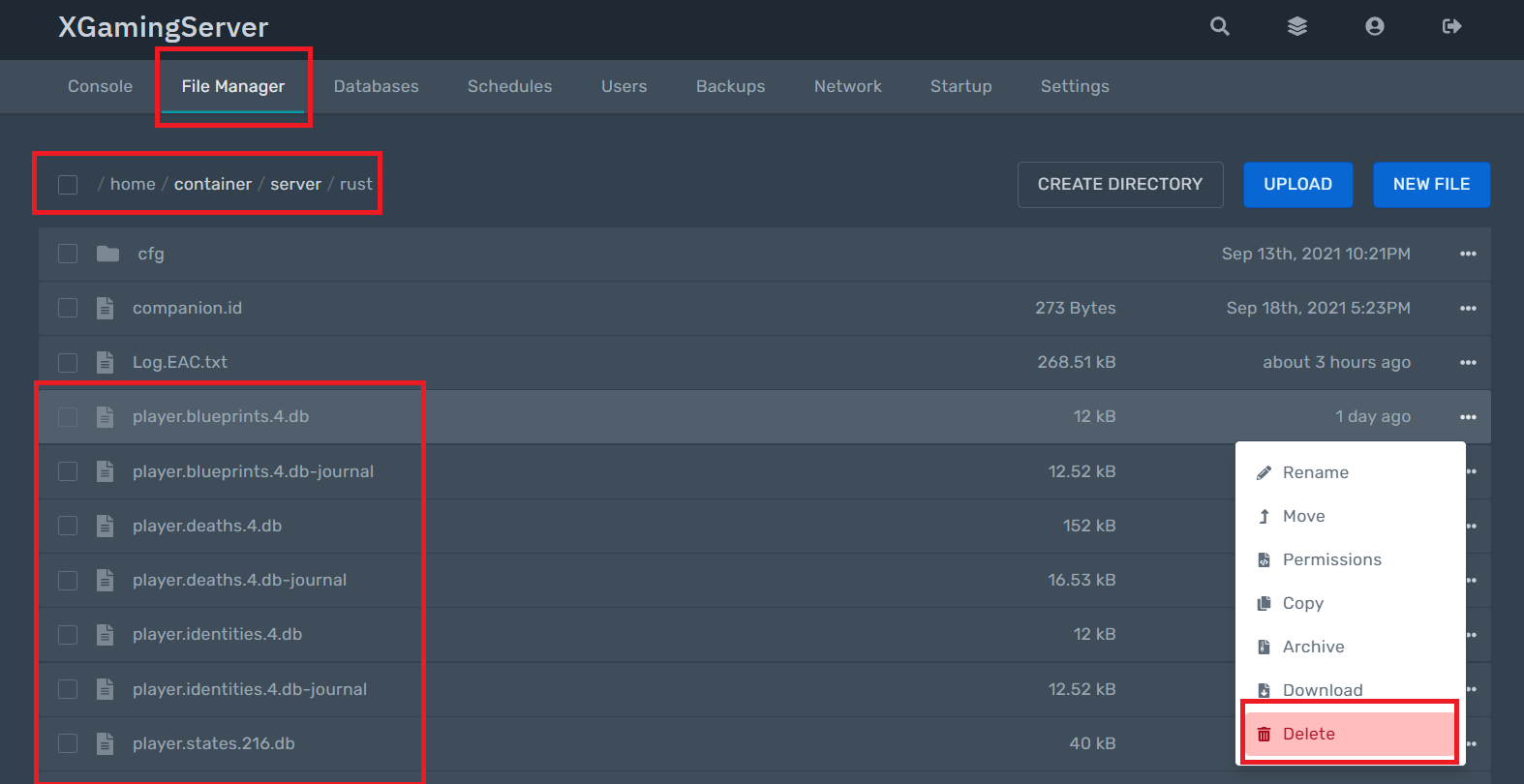Choose Rename from the context menu

tap(1351, 472)
